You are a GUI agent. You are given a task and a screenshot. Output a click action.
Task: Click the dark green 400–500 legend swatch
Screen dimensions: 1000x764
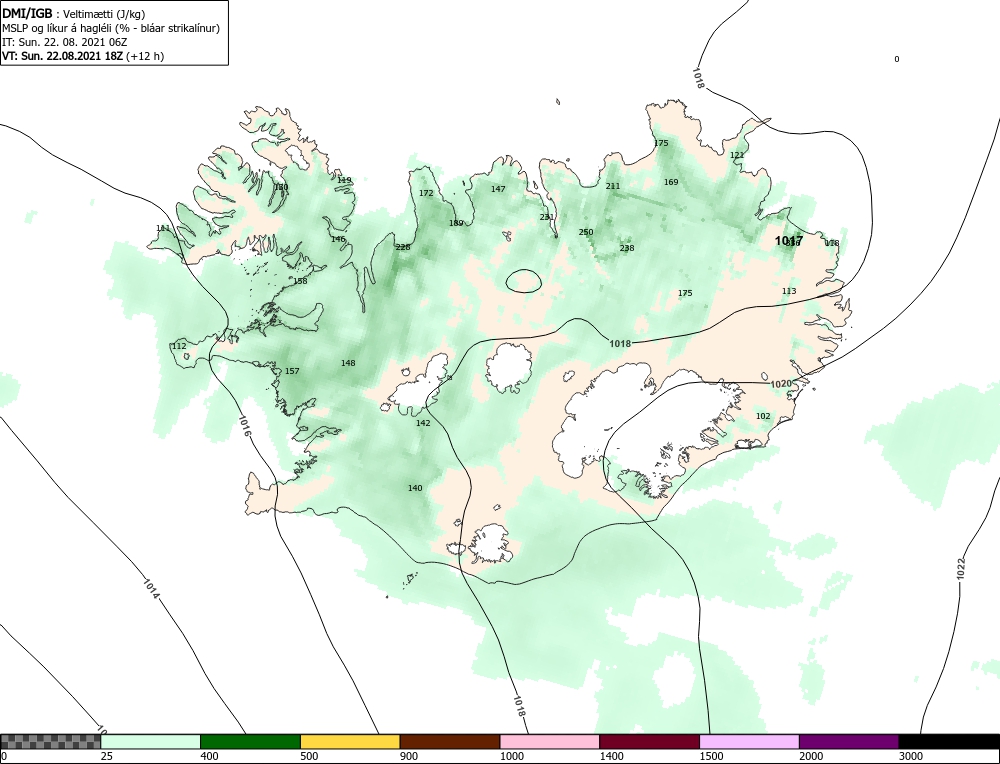click(x=250, y=742)
